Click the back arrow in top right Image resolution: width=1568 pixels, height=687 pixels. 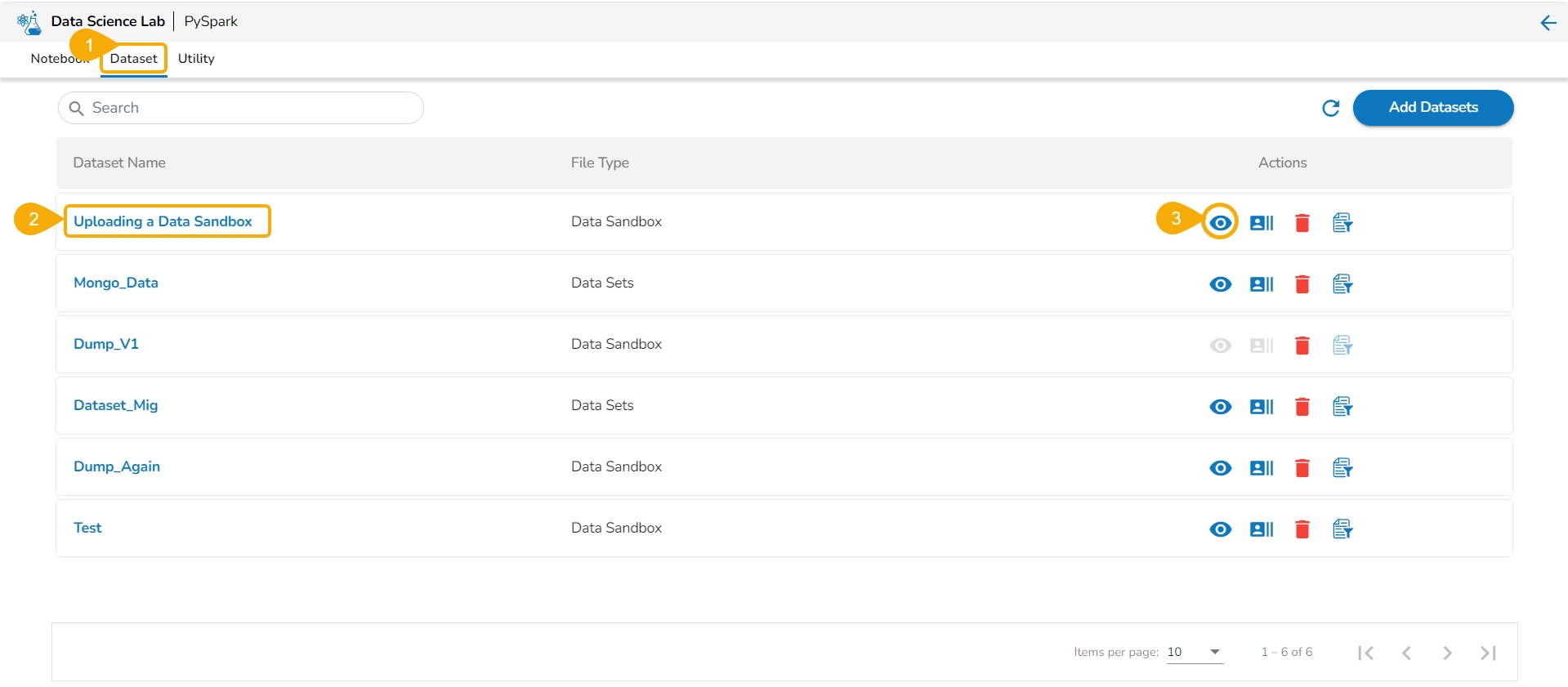pyautogui.click(x=1548, y=23)
